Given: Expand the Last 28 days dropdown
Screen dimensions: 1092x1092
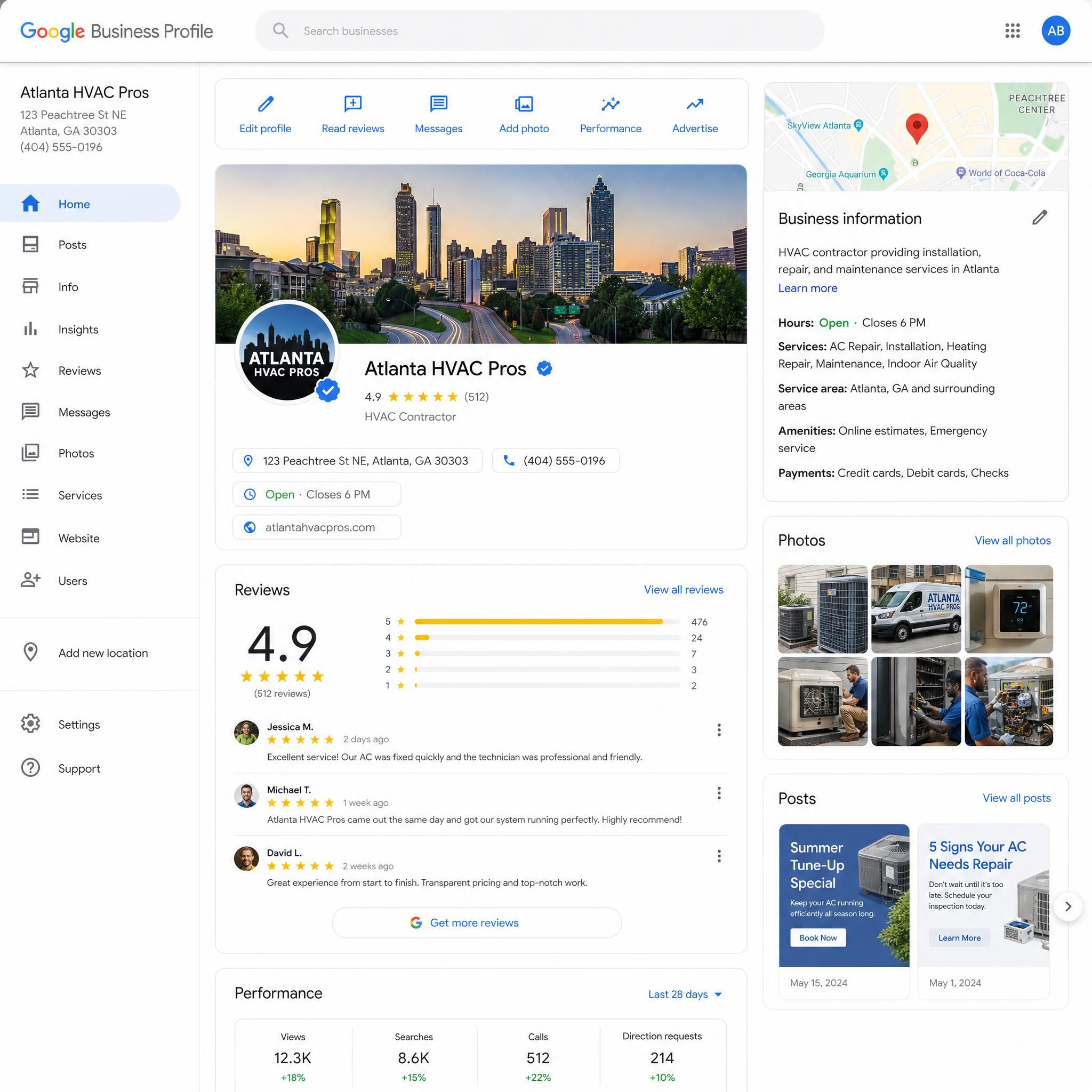Looking at the screenshot, I should (685, 994).
